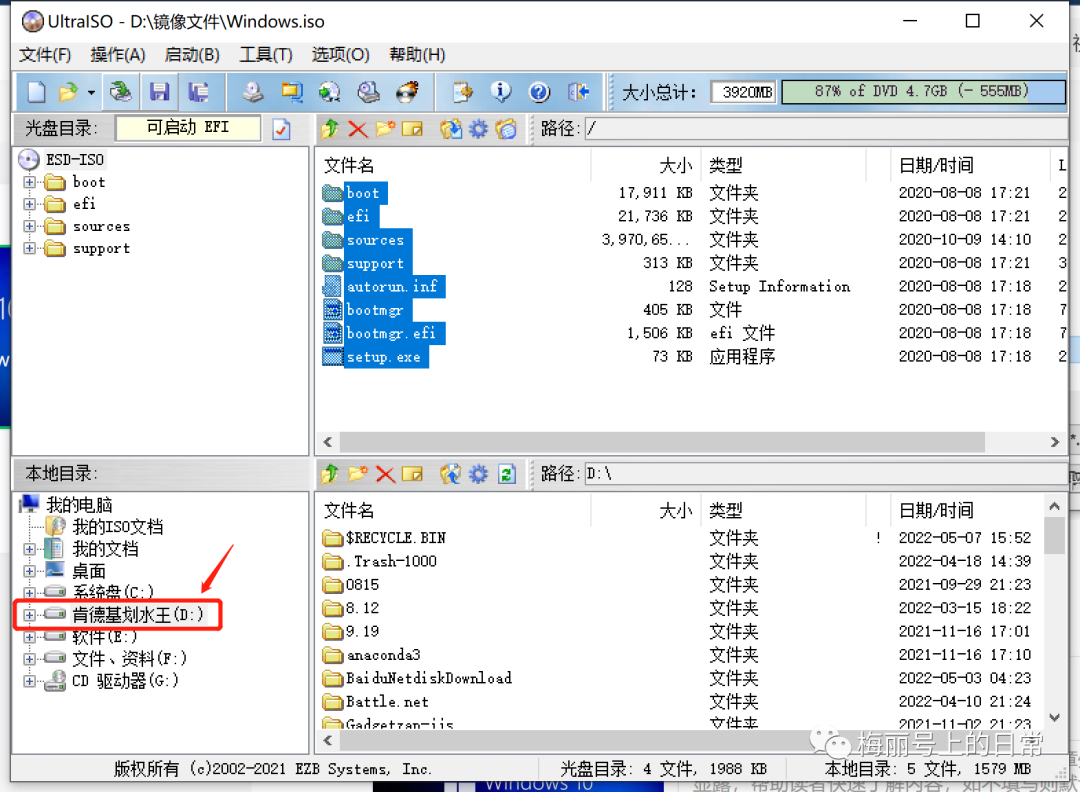The width and height of the screenshot is (1080, 792).
Task: Click the 可启动 EFI boot status field
Action: coord(188,127)
